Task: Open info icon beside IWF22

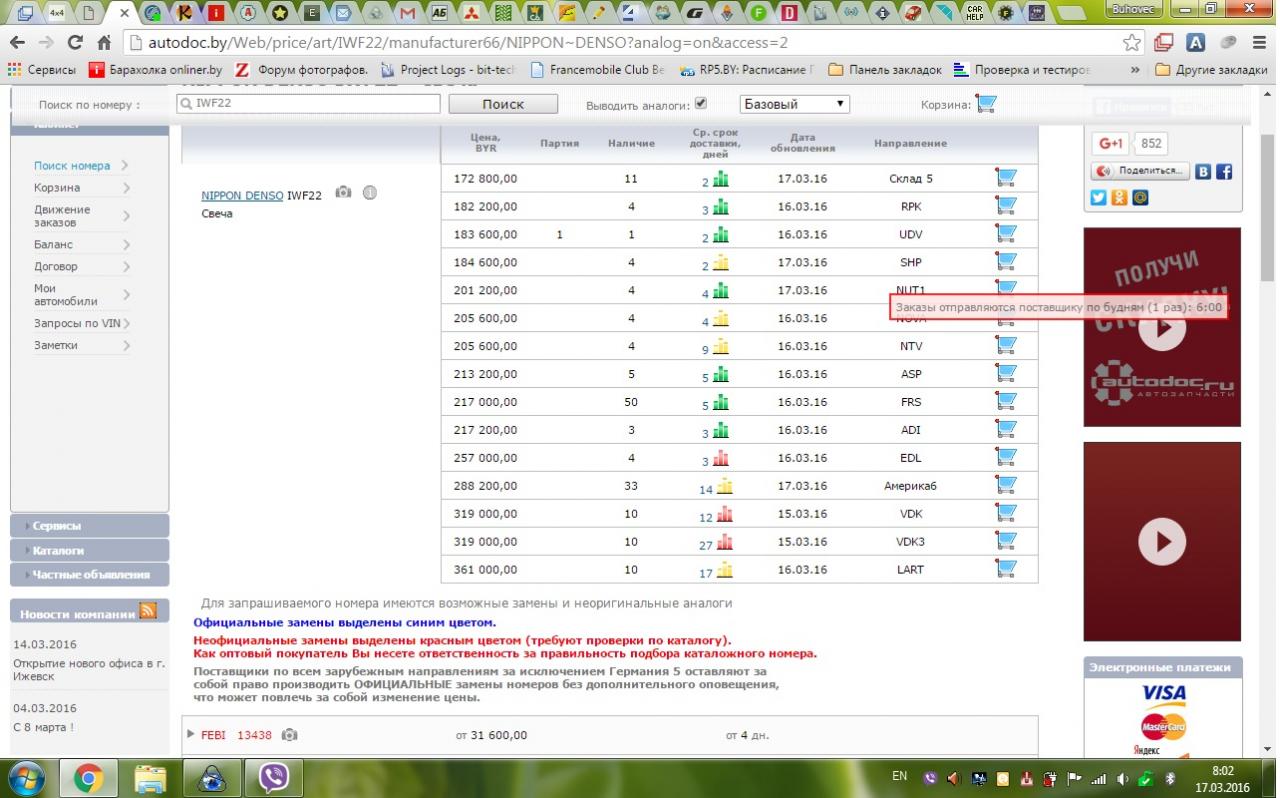Action: click(x=369, y=192)
